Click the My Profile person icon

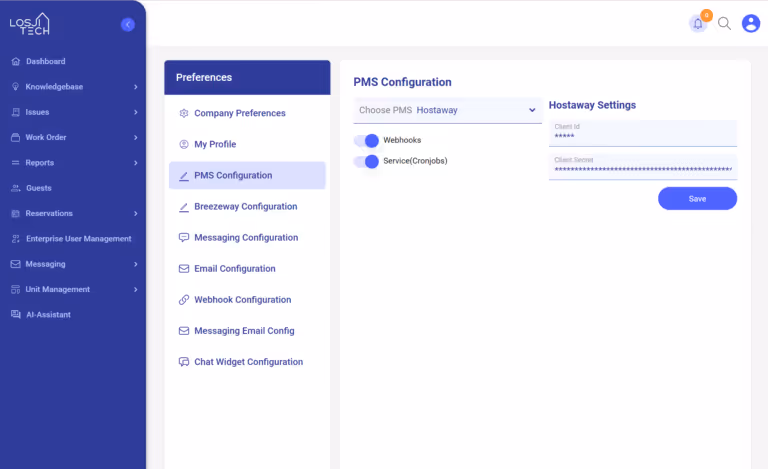tap(184, 144)
